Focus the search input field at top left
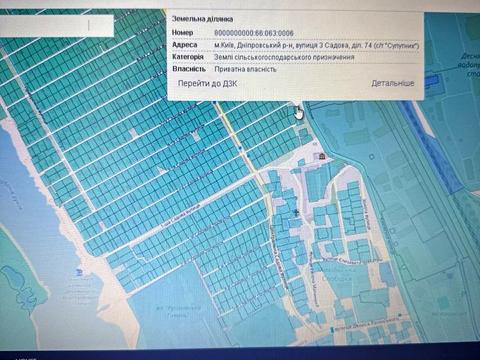 [x=57, y=25]
